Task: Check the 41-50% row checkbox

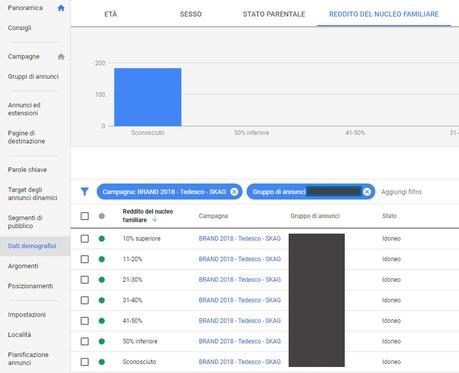Action: pos(85,321)
